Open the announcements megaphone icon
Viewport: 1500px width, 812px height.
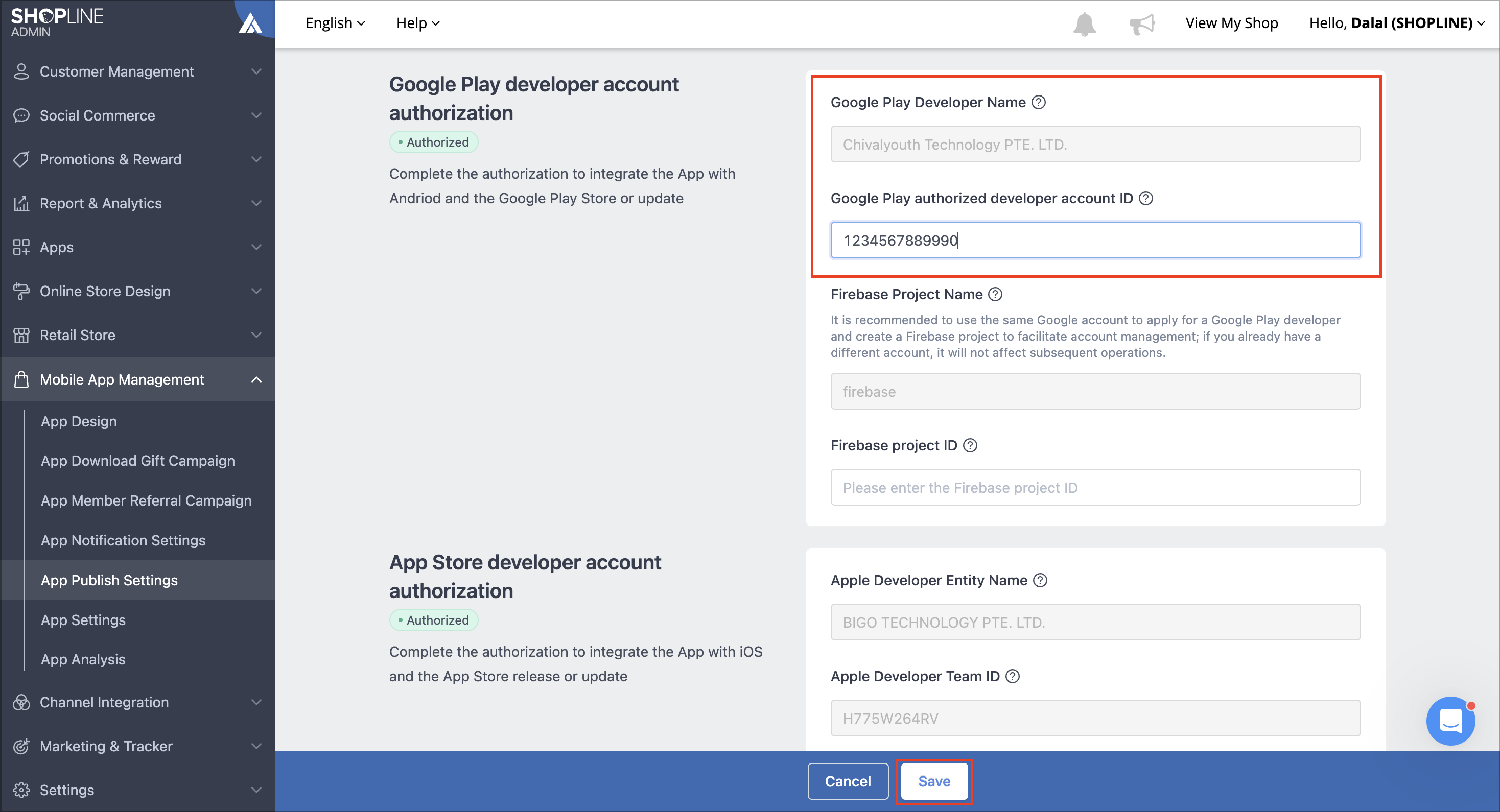coord(1141,24)
